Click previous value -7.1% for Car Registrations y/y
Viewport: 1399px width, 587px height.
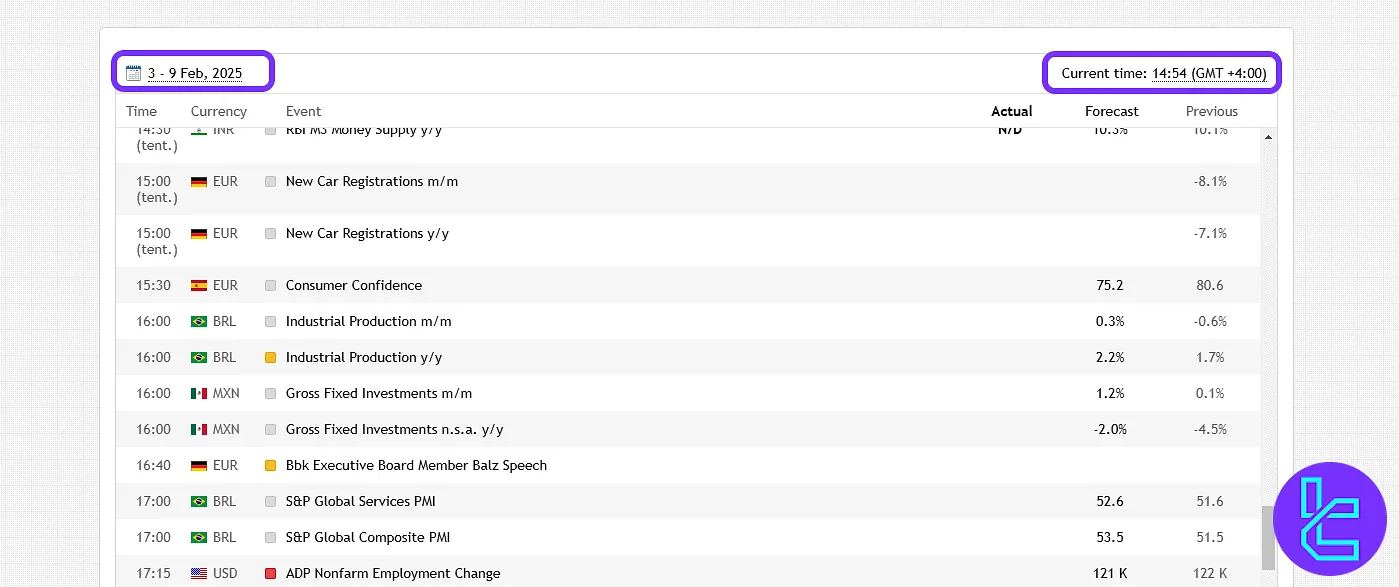[1210, 233]
